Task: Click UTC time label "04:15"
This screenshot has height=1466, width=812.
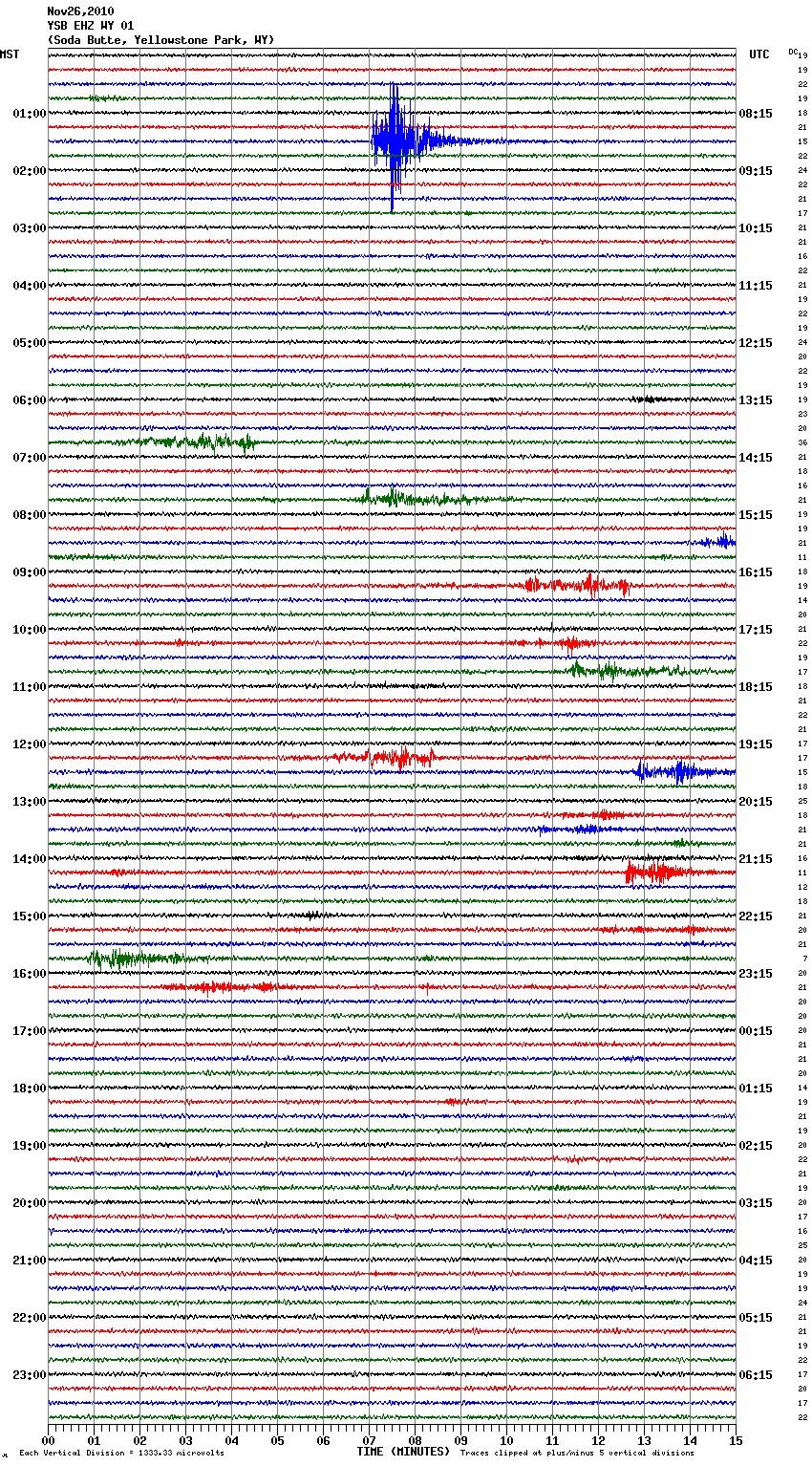Action: click(x=756, y=1261)
